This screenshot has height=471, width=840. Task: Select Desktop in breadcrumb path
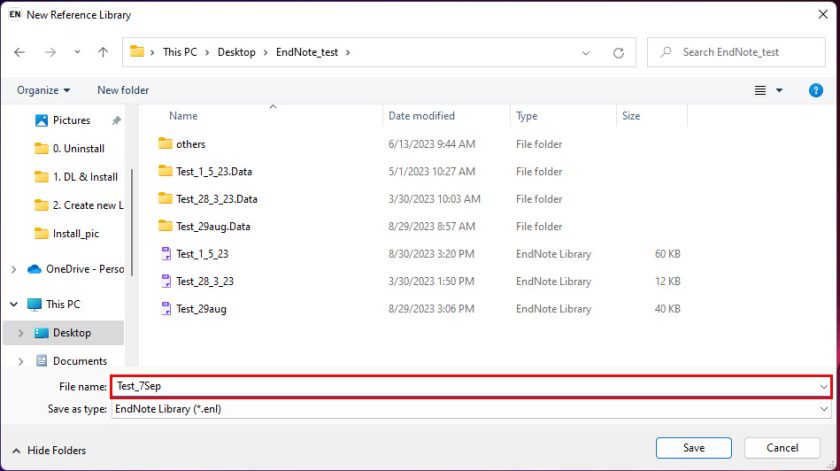(236, 52)
